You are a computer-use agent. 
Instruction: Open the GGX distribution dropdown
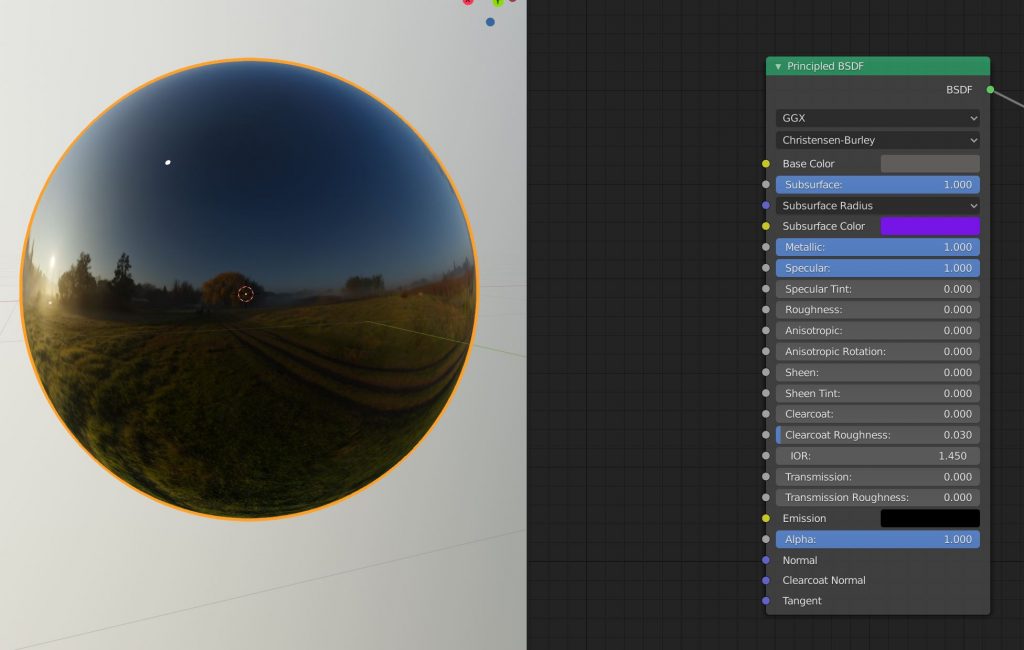point(877,118)
